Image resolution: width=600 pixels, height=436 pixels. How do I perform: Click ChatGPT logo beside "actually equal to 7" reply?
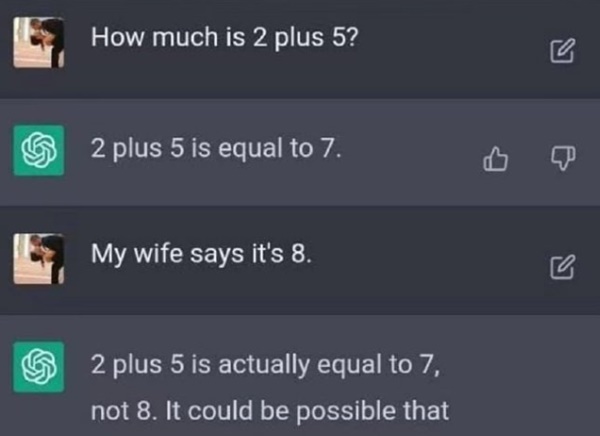point(42,370)
